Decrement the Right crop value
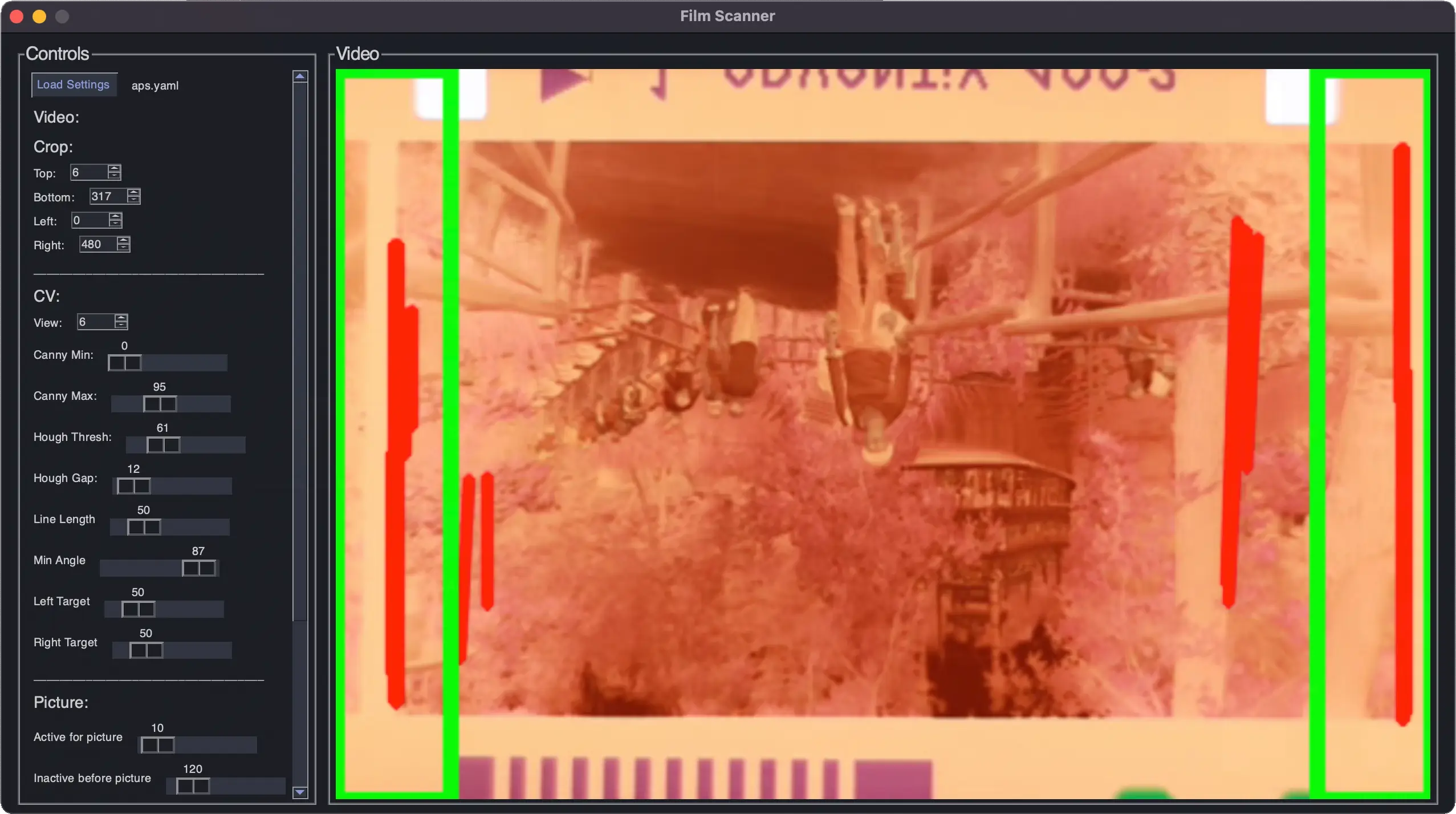Viewport: 1456px width, 814px height. tap(124, 248)
